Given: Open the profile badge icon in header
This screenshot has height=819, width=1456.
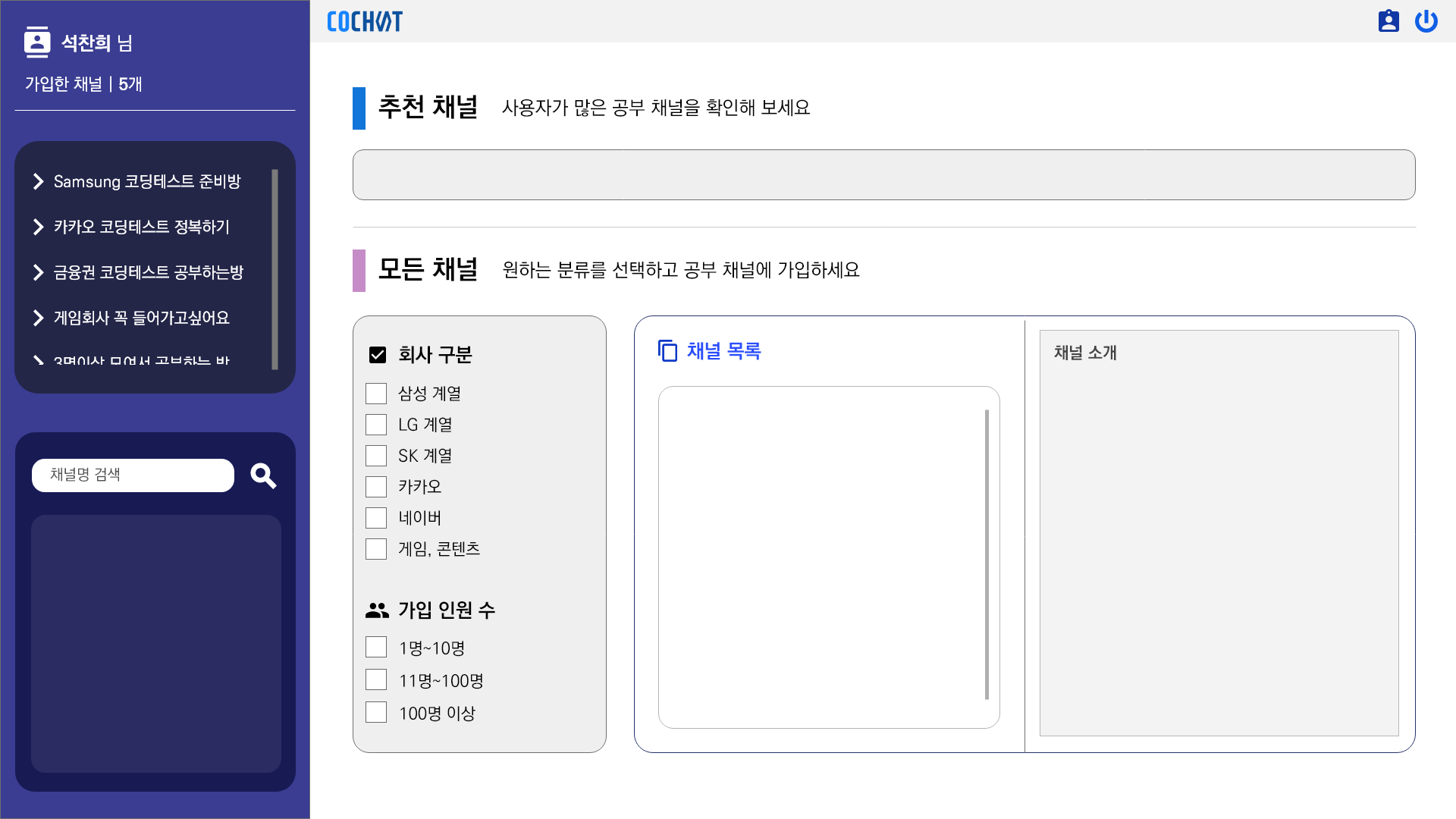Looking at the screenshot, I should pos(1389,21).
